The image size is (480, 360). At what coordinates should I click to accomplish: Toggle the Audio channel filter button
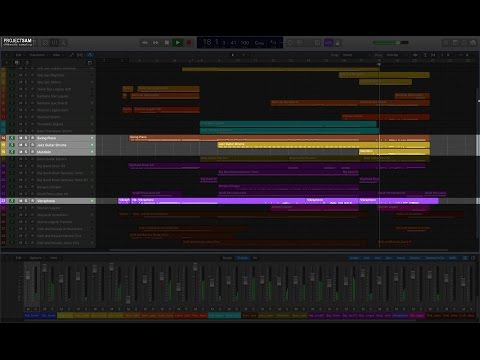[354, 258]
